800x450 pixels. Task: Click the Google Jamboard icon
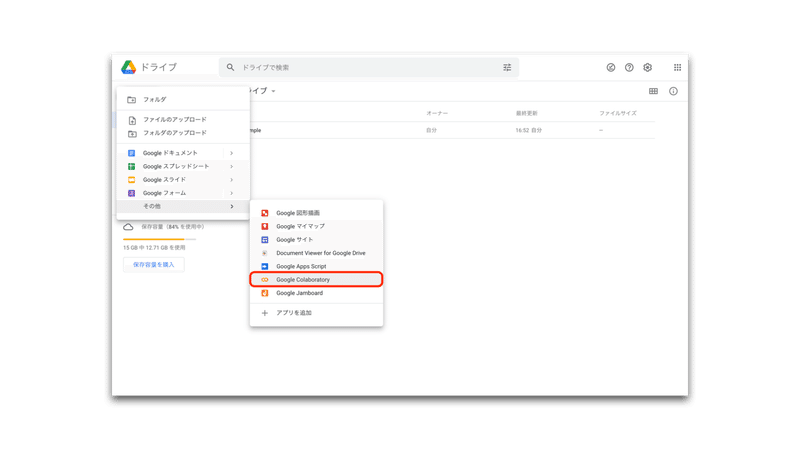pyautogui.click(x=265, y=293)
